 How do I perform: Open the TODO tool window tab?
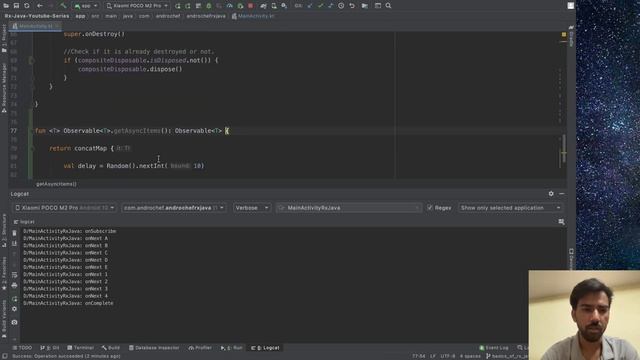tap(22, 348)
